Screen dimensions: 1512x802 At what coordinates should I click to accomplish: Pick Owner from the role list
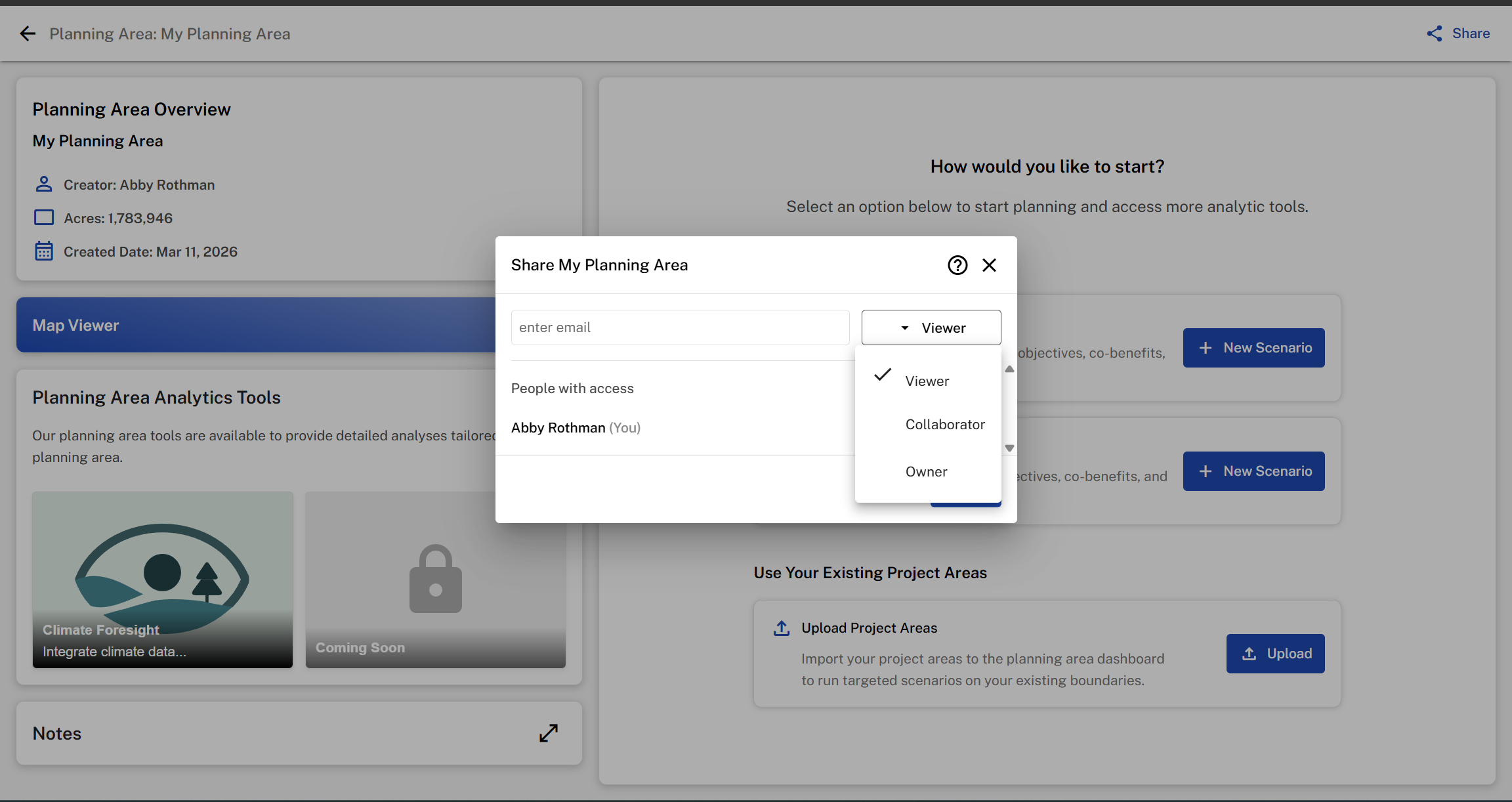coord(926,472)
